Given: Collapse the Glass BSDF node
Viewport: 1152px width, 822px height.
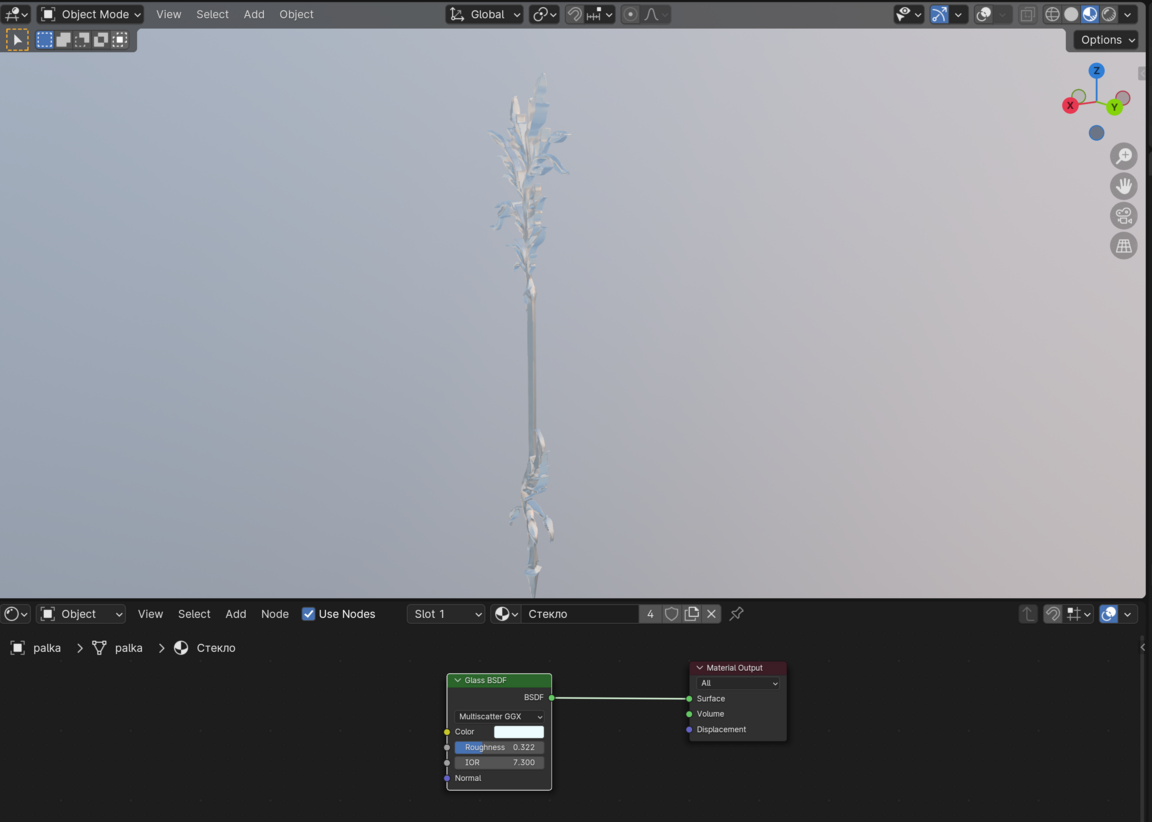Looking at the screenshot, I should tap(458, 680).
